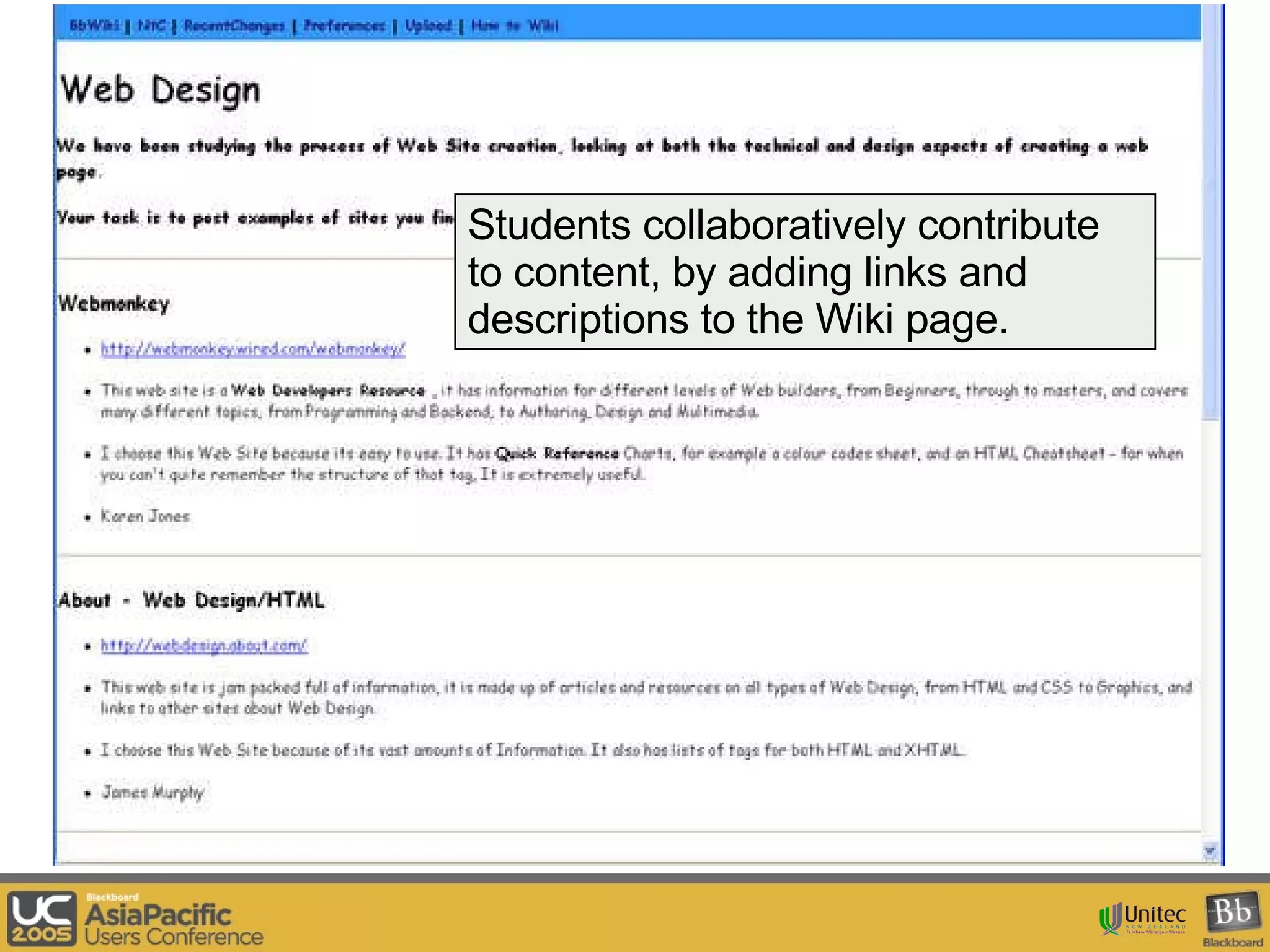Select Upload in the wiki menu
The width and height of the screenshot is (1270, 952).
point(428,25)
